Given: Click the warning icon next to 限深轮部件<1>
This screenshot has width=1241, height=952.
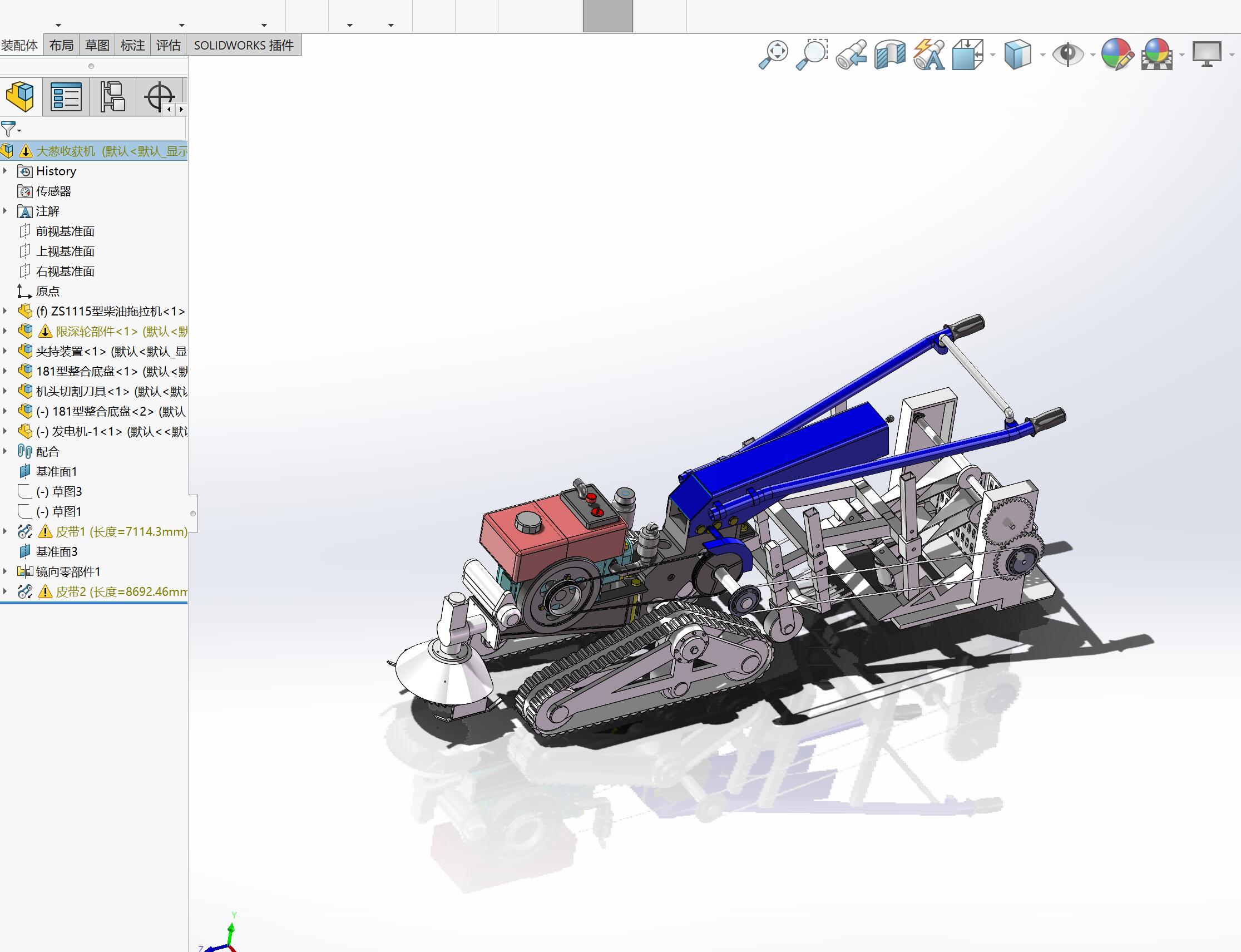Looking at the screenshot, I should pos(45,332).
